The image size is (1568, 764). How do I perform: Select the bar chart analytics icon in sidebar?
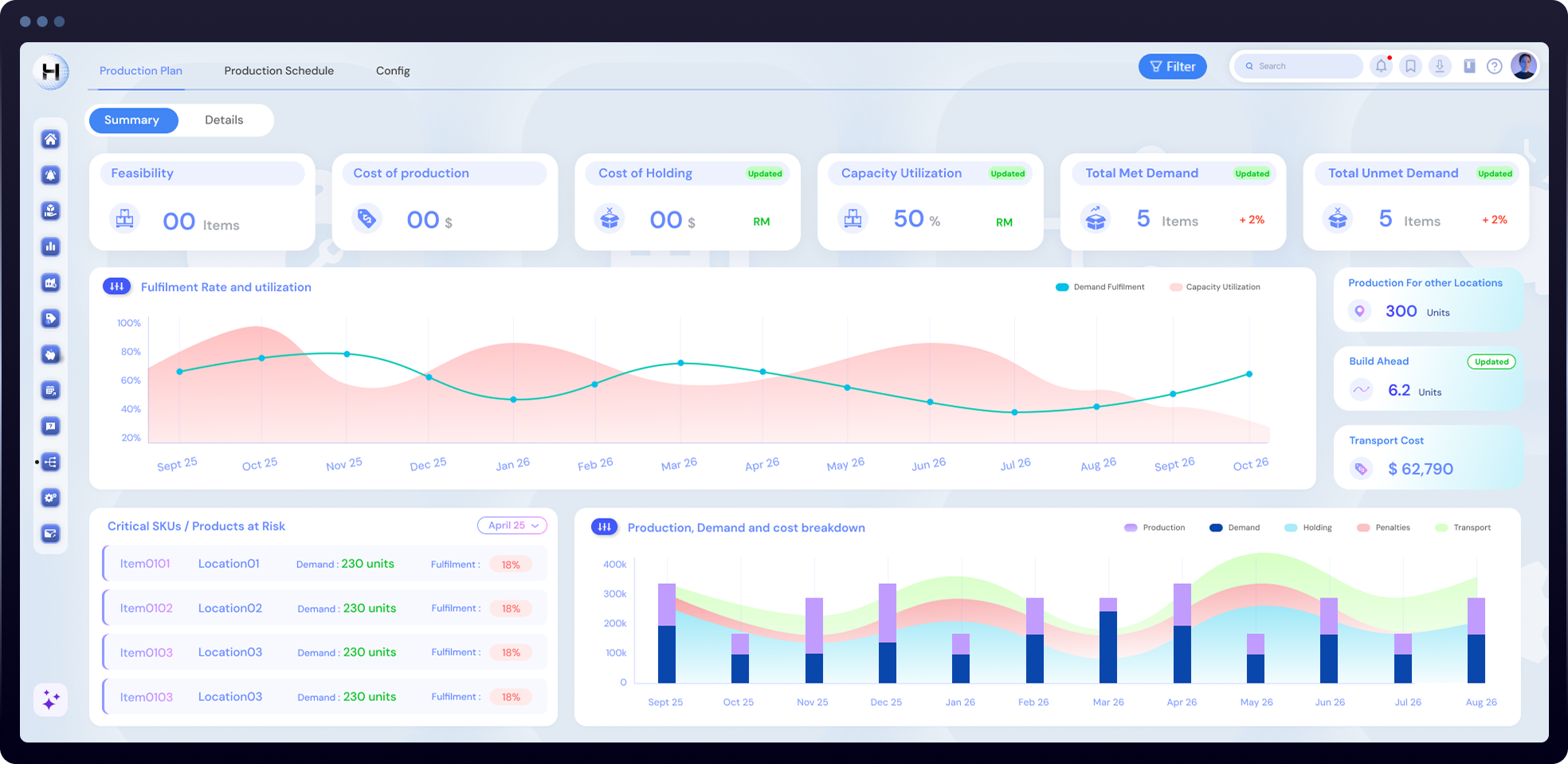click(x=51, y=247)
